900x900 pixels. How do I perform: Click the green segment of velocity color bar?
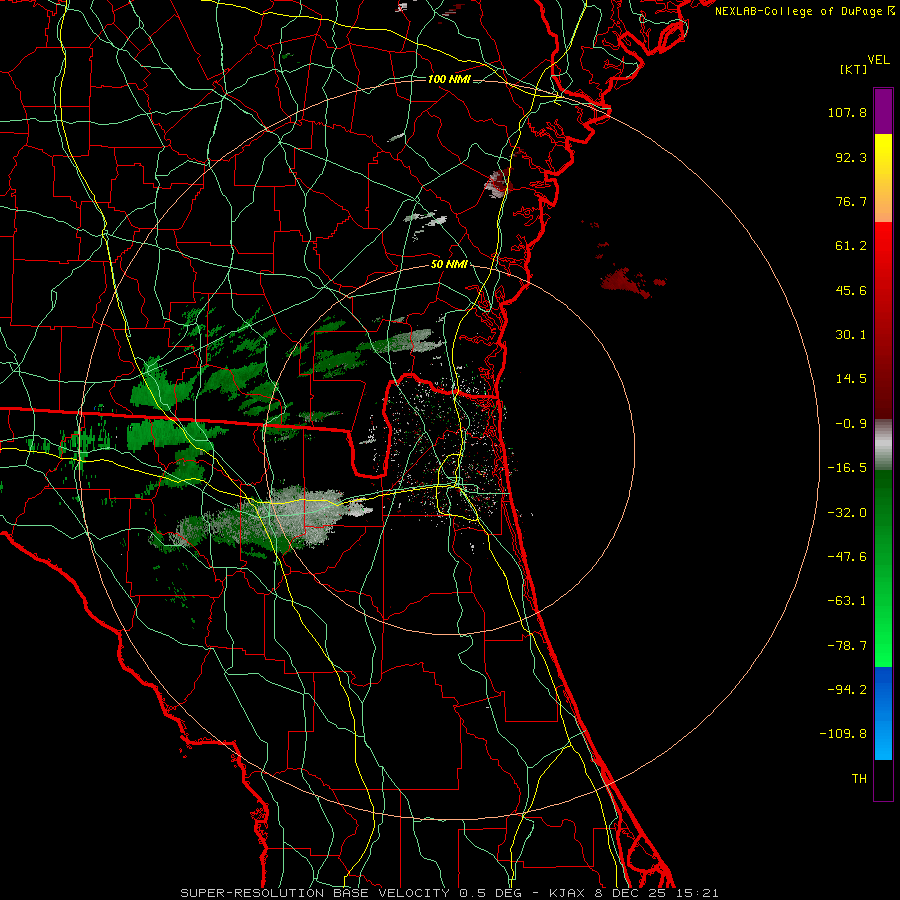pyautogui.click(x=883, y=568)
